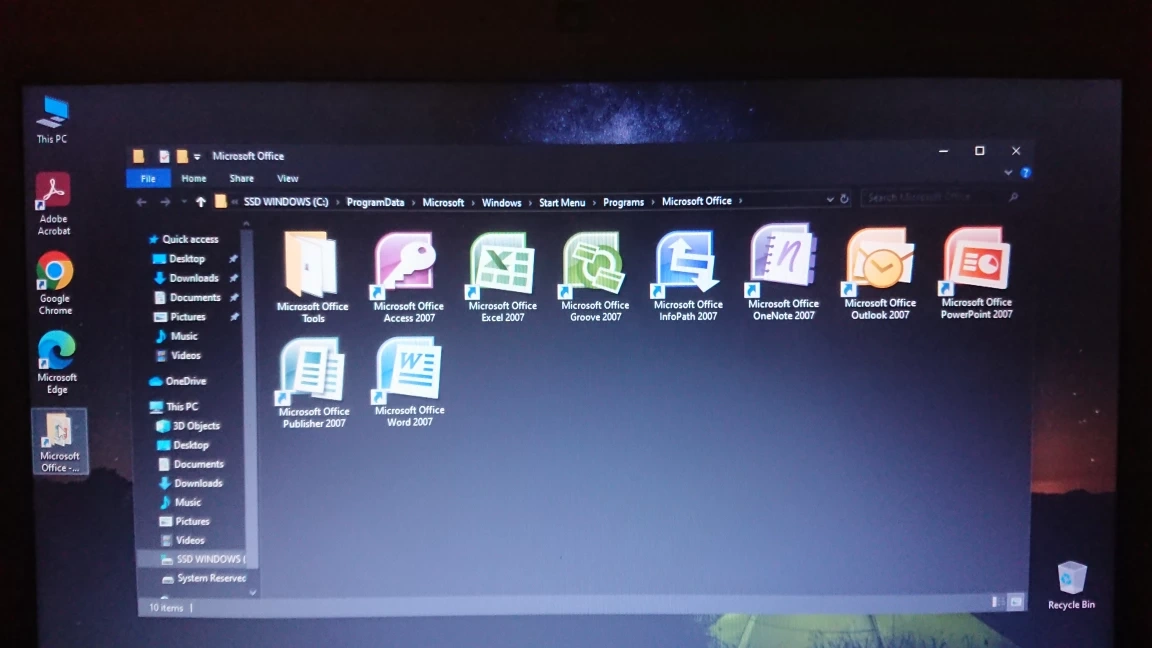
Task: Open the Microsoft Office Word 2007 shortcut
Action: 410,372
